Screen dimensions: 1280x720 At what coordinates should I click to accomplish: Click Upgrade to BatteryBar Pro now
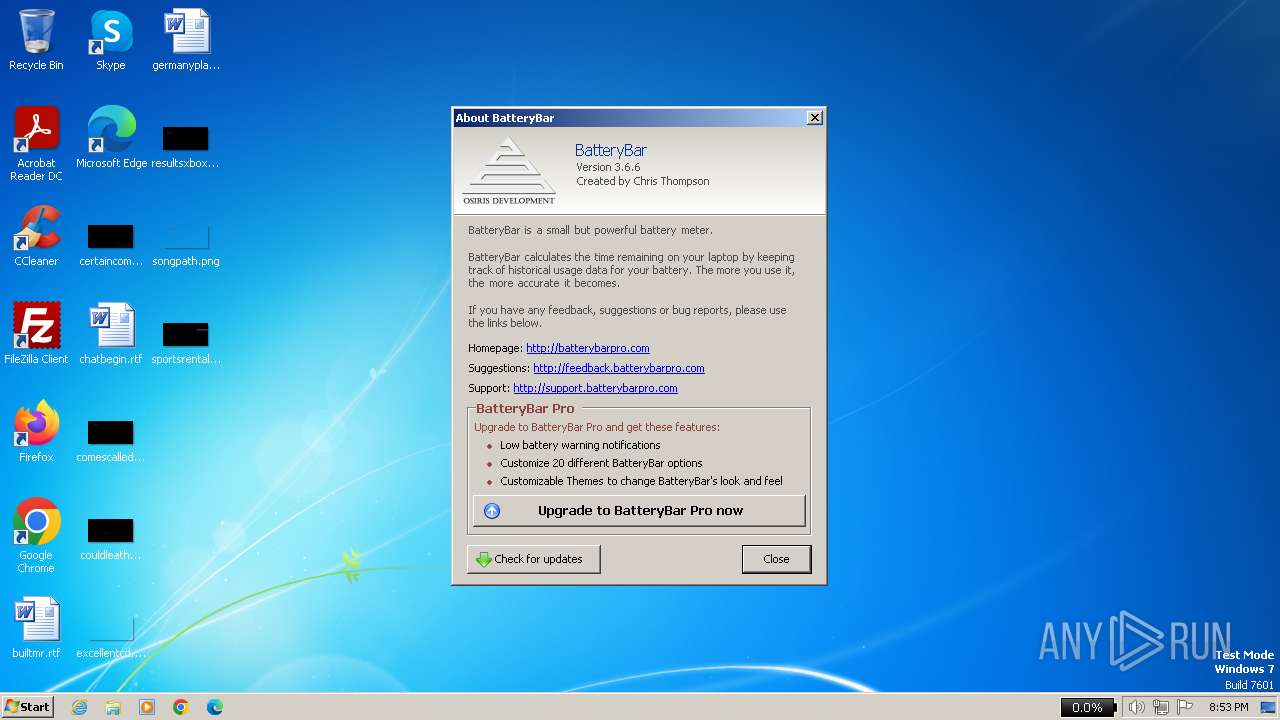639,510
